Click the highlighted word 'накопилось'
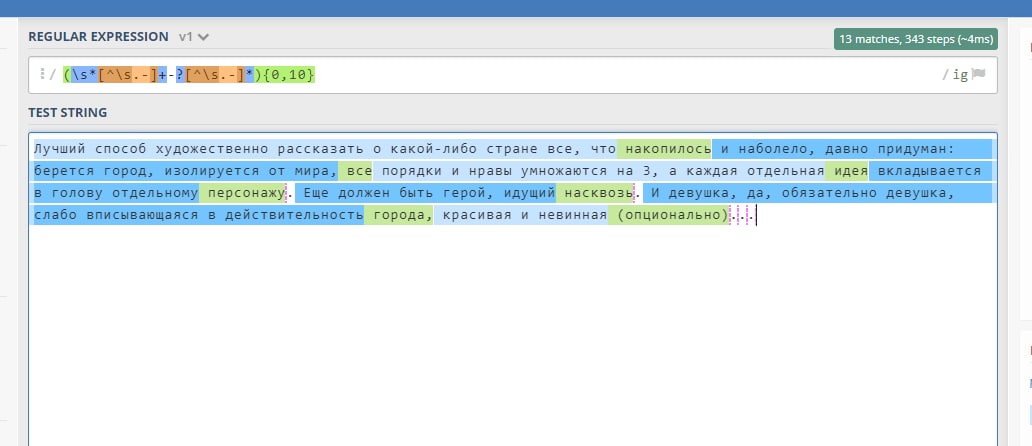Viewport: 1032px width, 446px height. (x=668, y=149)
